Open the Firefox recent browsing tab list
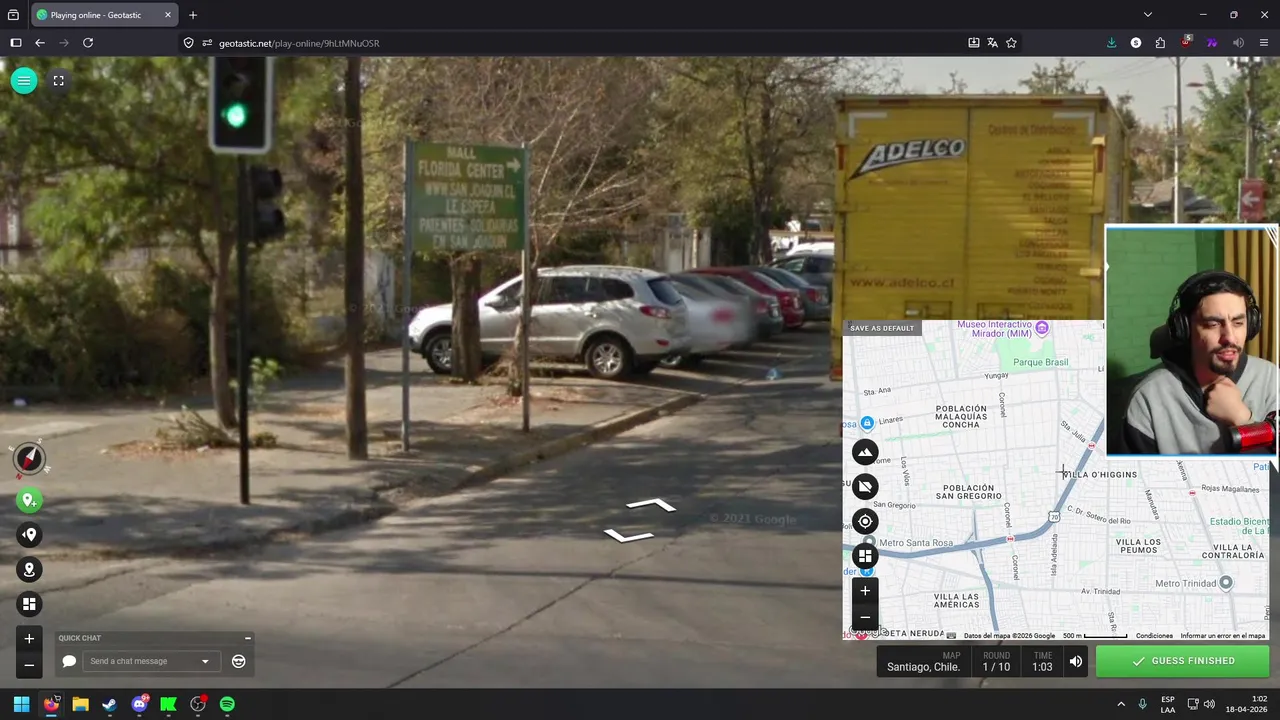This screenshot has width=1280, height=720. 13,15
